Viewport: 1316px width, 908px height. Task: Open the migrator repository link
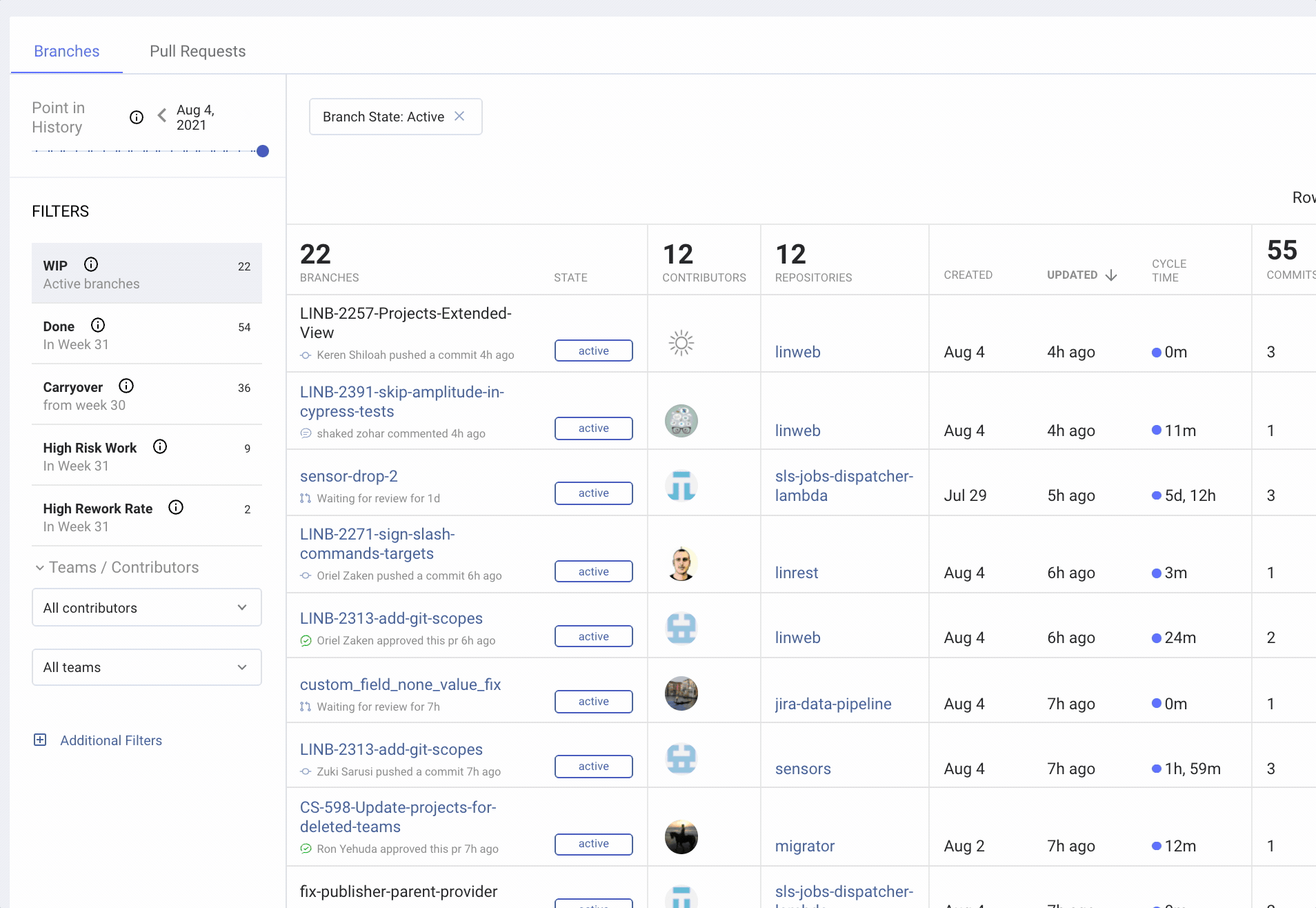805,846
